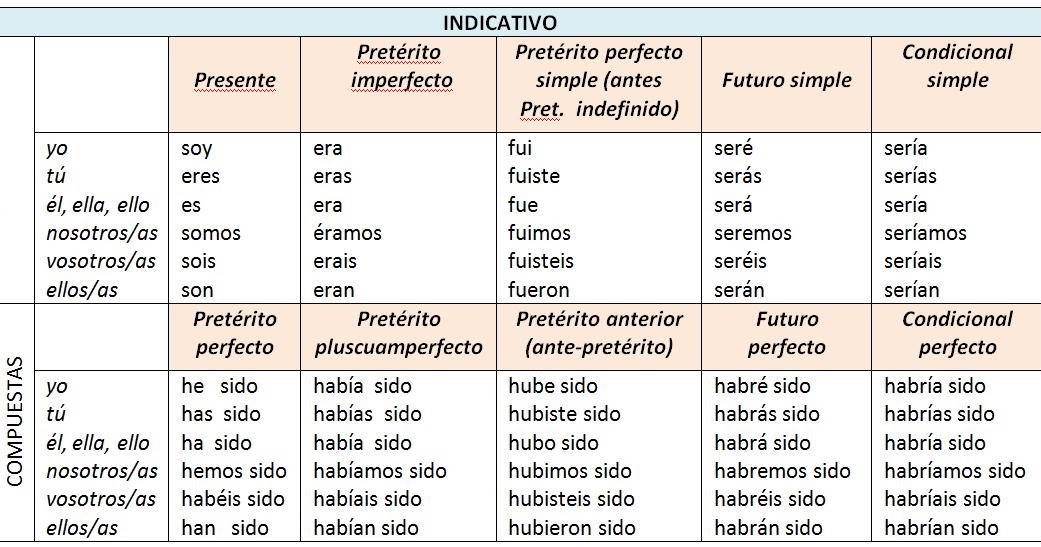Select 'habréis sido' text

click(x=769, y=499)
